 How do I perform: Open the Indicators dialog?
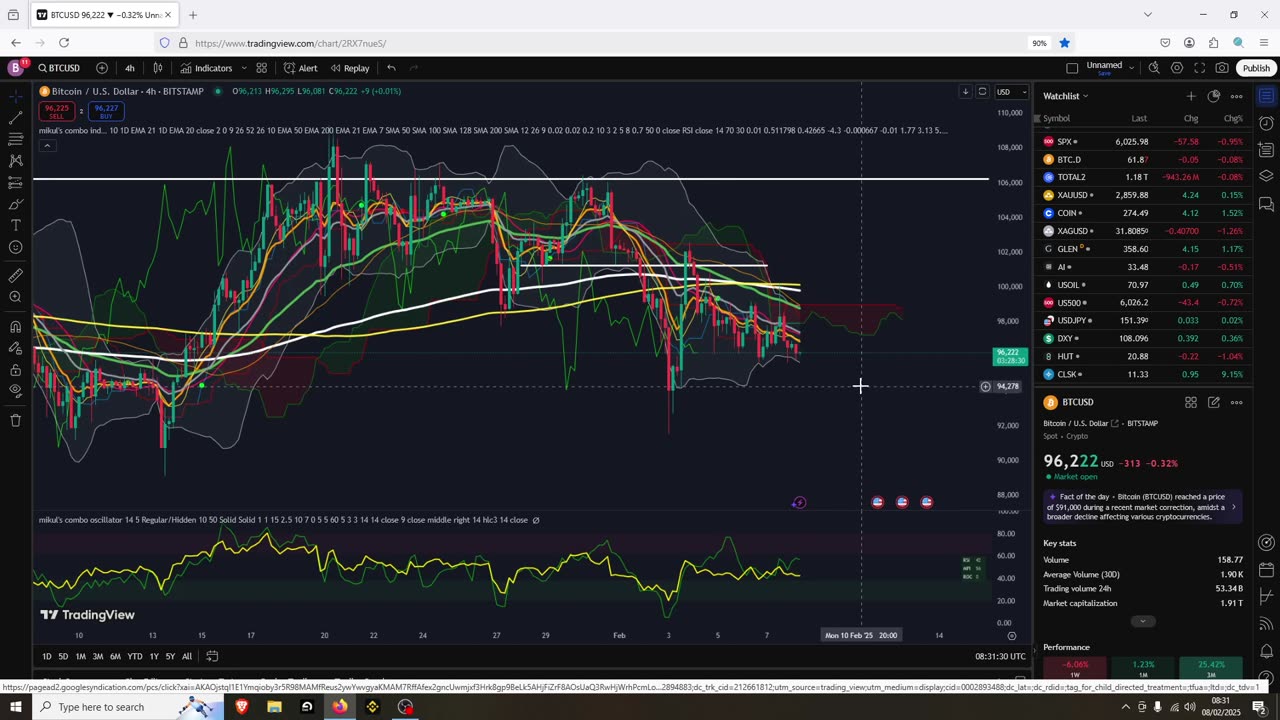click(x=206, y=68)
